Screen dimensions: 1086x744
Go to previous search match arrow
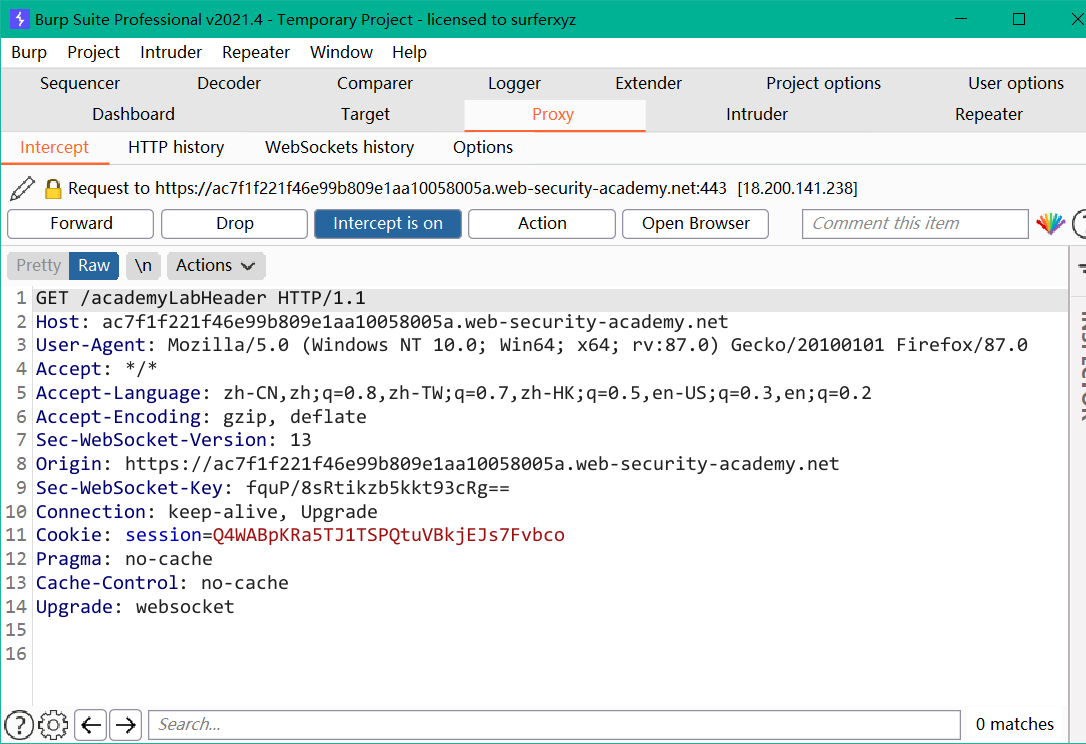[91, 725]
